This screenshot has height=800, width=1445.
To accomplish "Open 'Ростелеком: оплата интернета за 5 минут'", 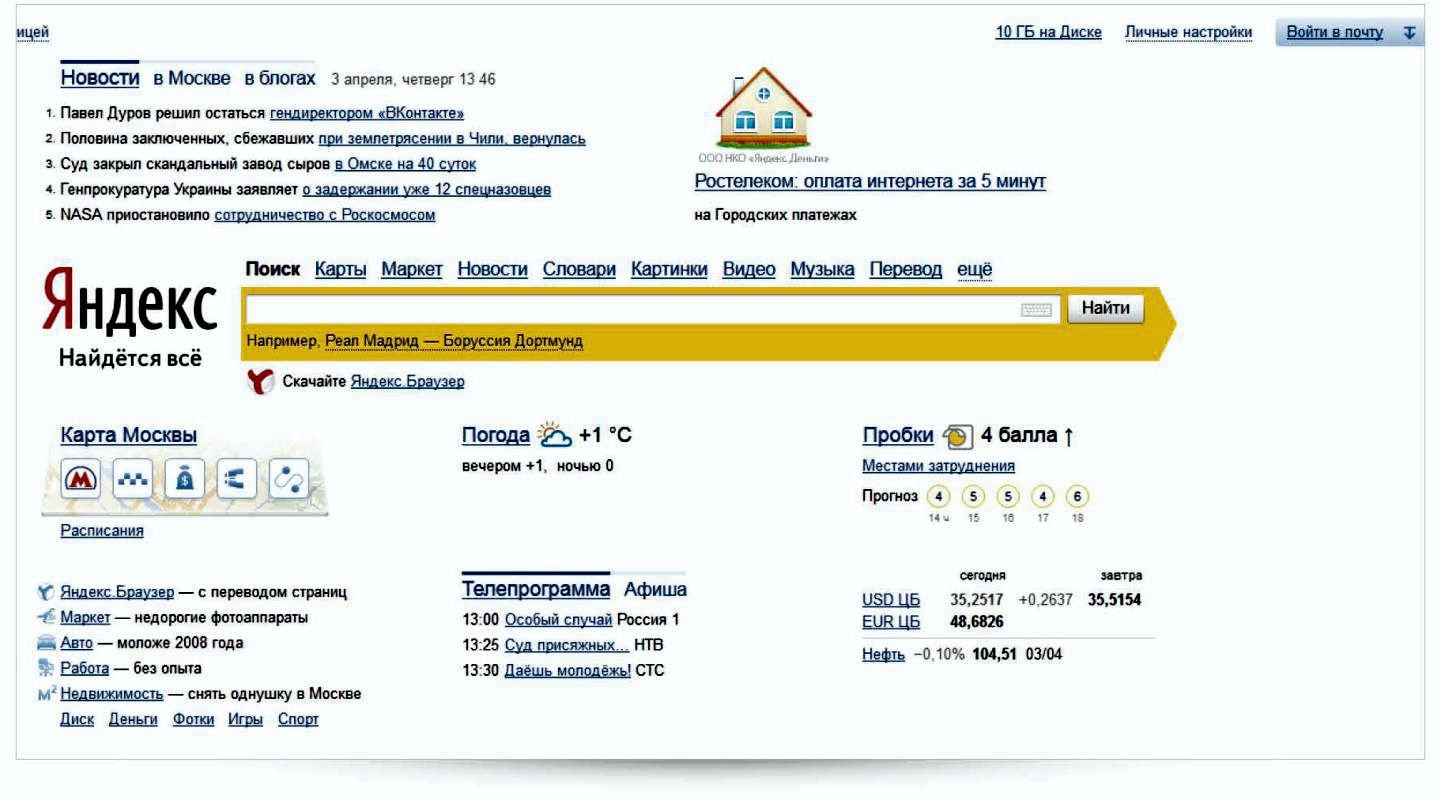I will click(870, 182).
